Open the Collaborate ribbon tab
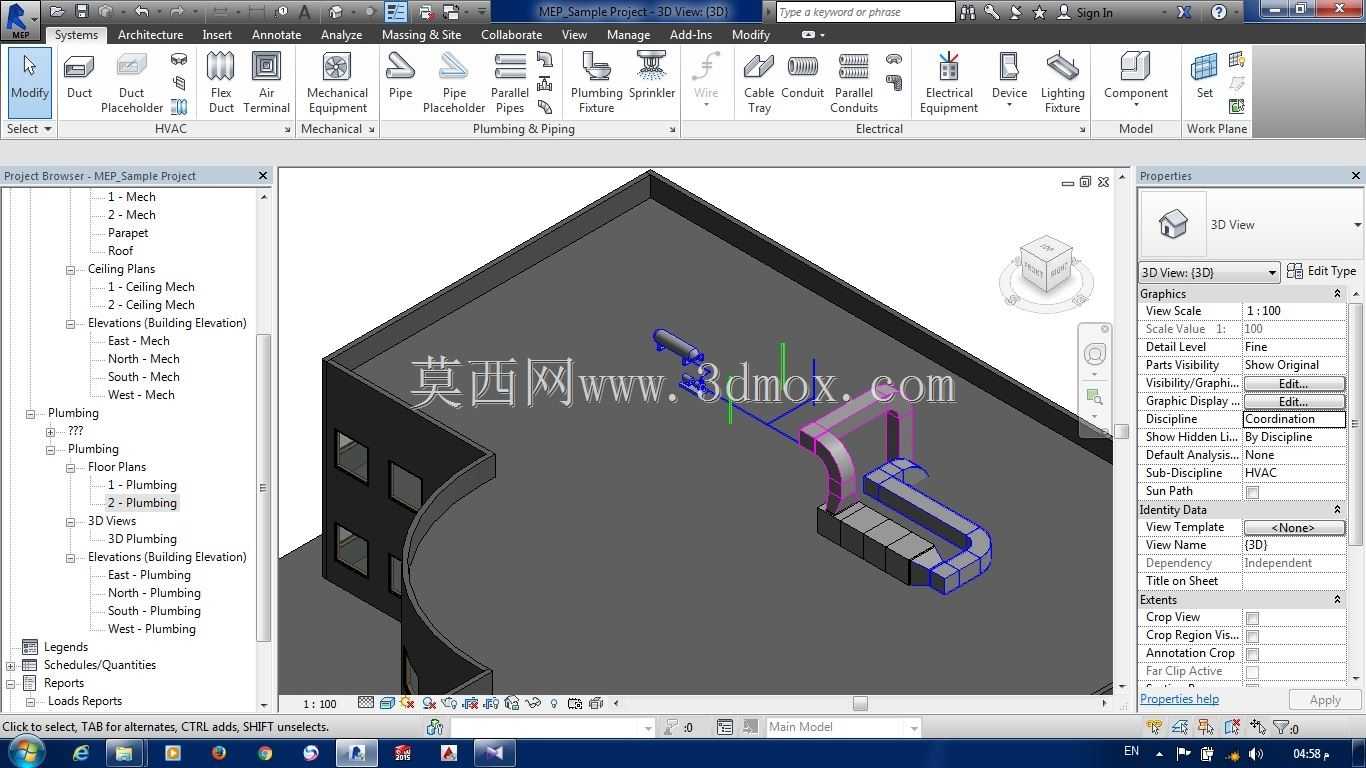 [511, 34]
